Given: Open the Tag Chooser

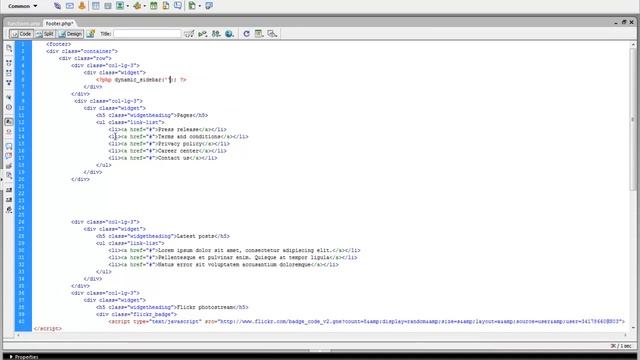Looking at the screenshot, I should click(209, 6).
